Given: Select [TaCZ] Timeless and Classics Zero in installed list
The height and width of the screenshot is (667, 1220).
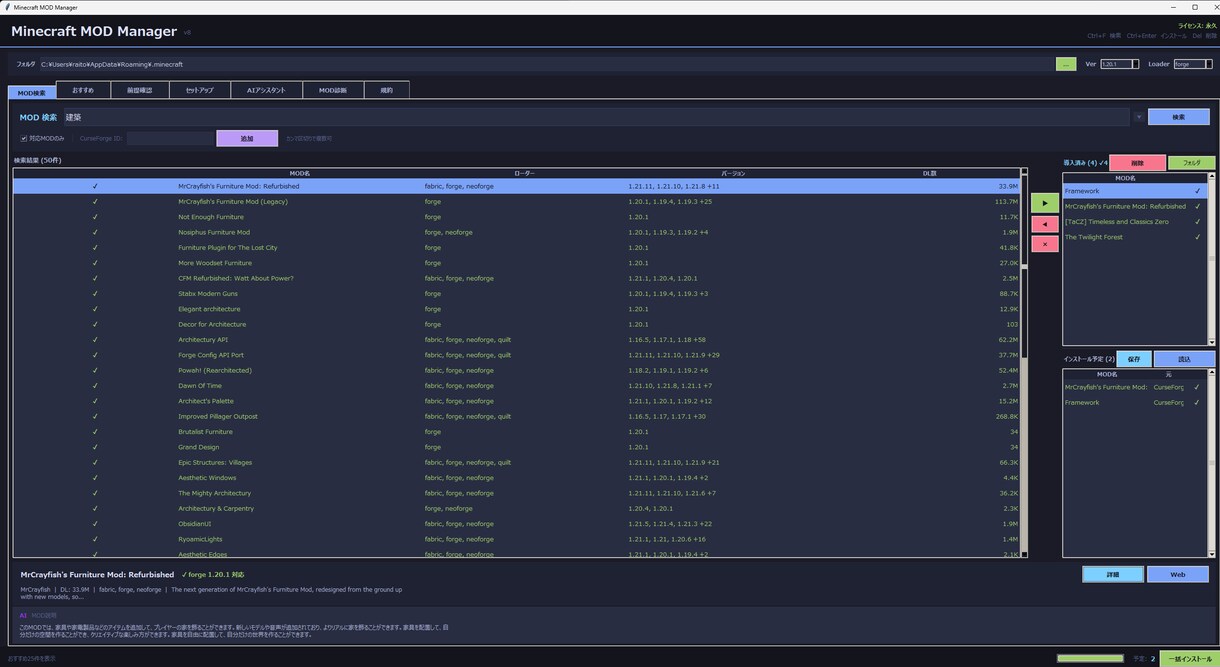Looking at the screenshot, I should (x=1135, y=222).
